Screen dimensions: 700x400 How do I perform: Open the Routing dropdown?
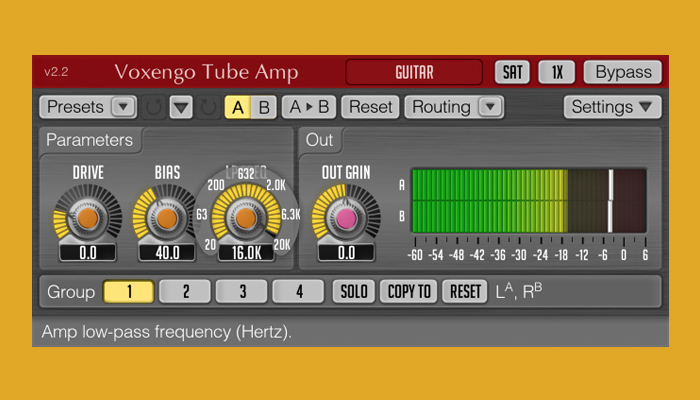point(455,107)
